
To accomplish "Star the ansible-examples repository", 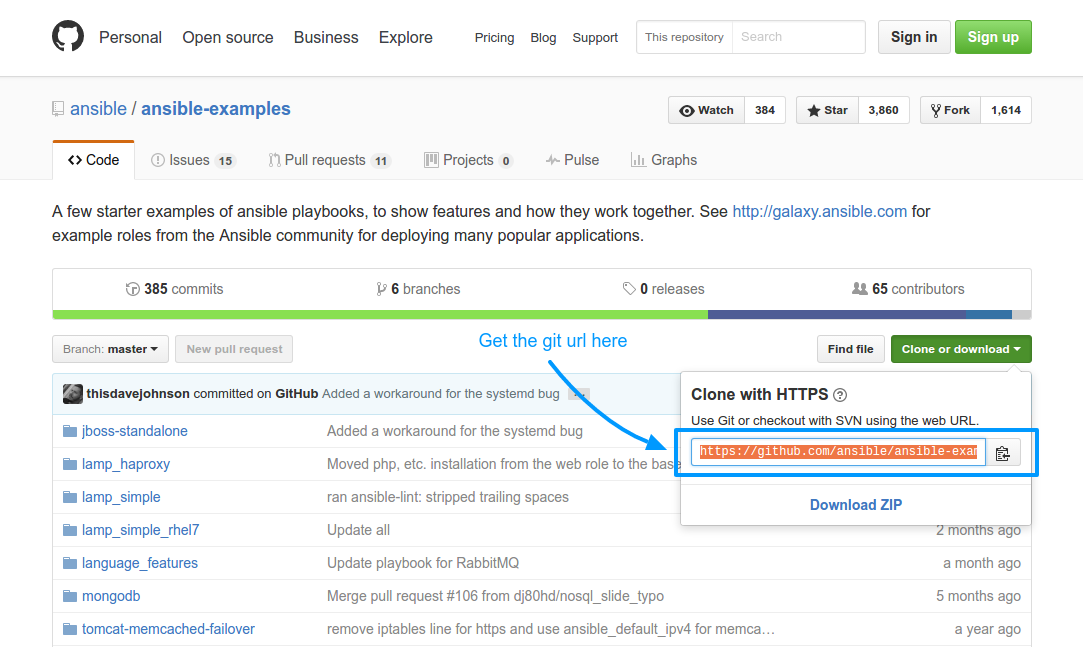I will 827,110.
